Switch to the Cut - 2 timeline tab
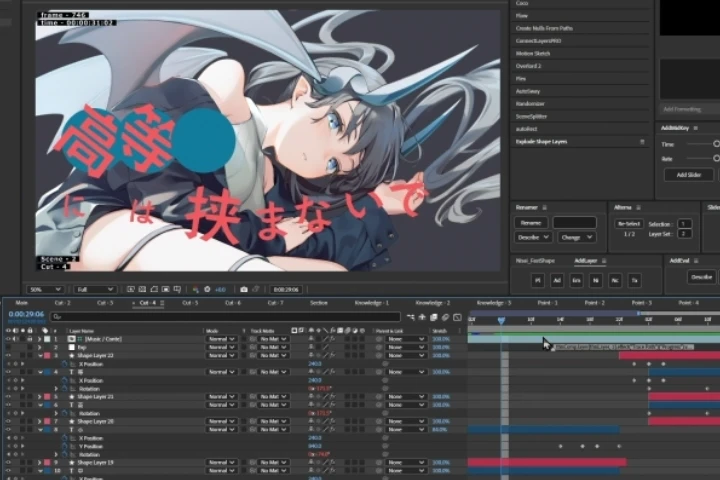 pos(62,303)
